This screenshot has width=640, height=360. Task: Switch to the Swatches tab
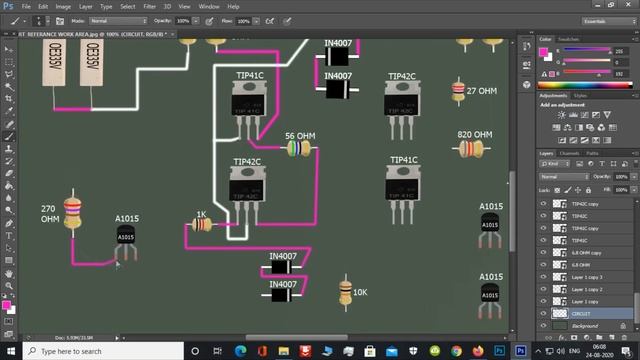point(569,39)
